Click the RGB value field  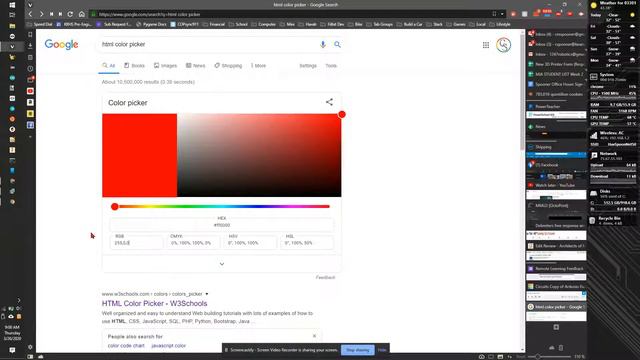click(136, 243)
